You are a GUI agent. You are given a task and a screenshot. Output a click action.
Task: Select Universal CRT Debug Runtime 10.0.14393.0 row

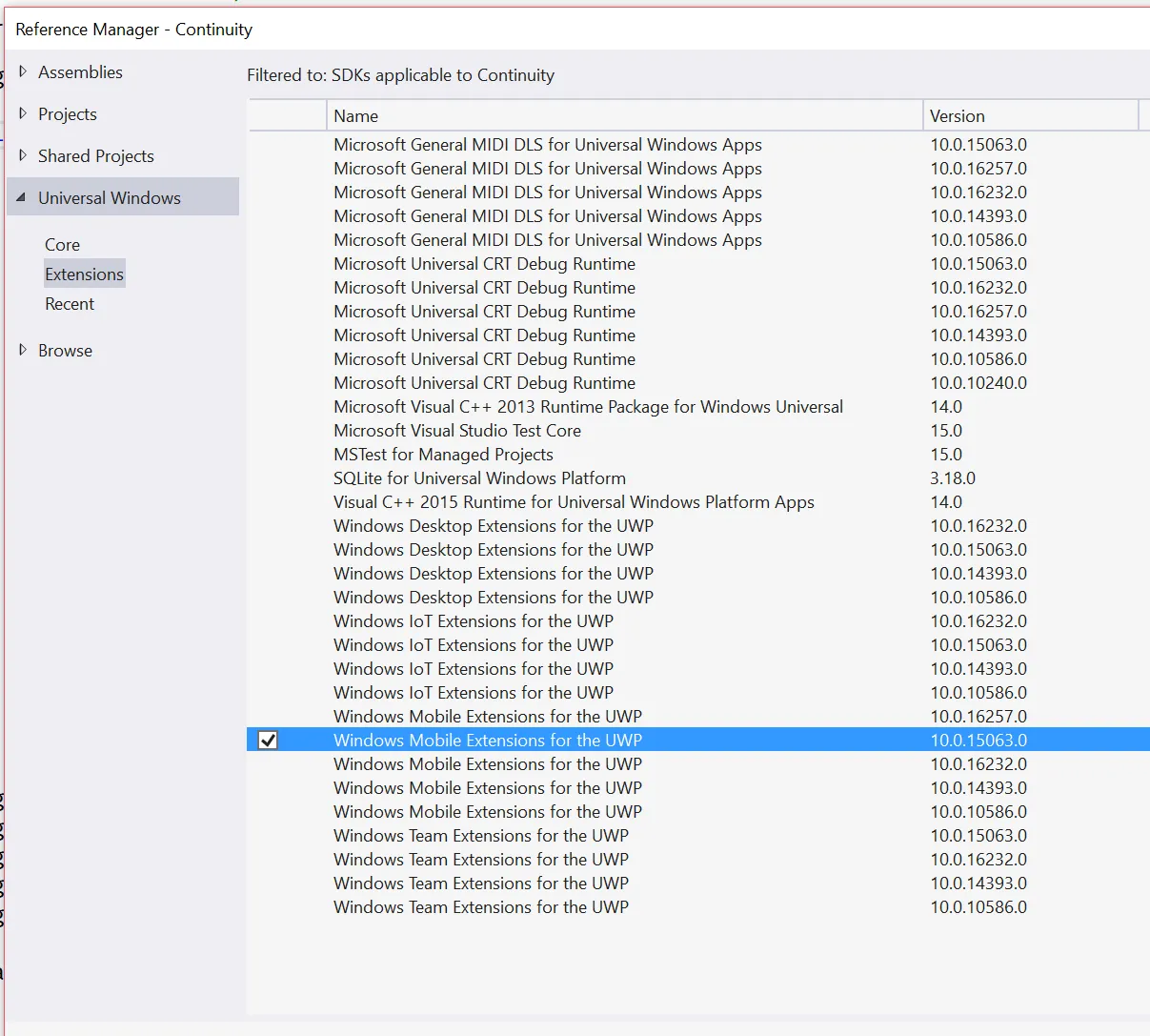point(697,335)
